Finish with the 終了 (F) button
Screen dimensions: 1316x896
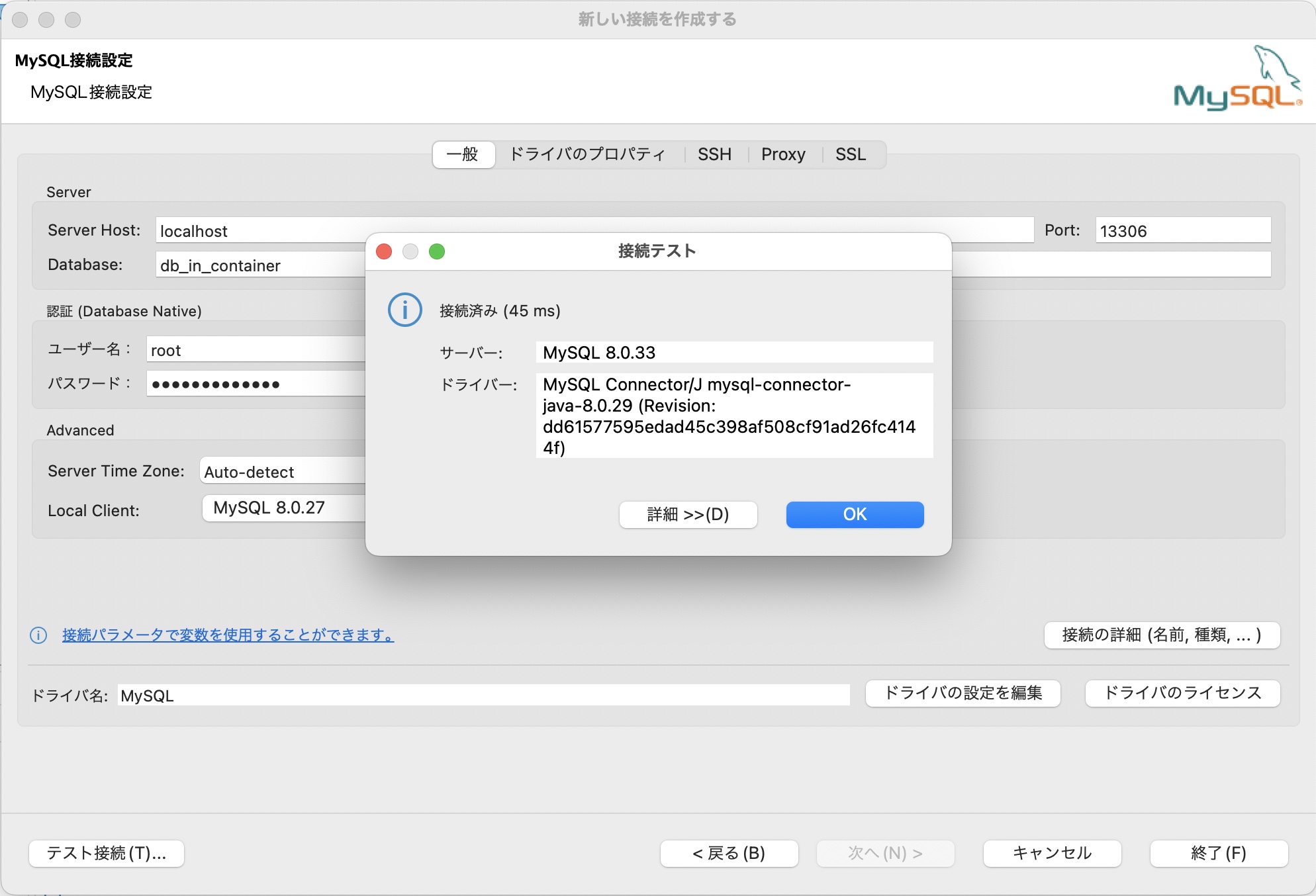(1219, 853)
